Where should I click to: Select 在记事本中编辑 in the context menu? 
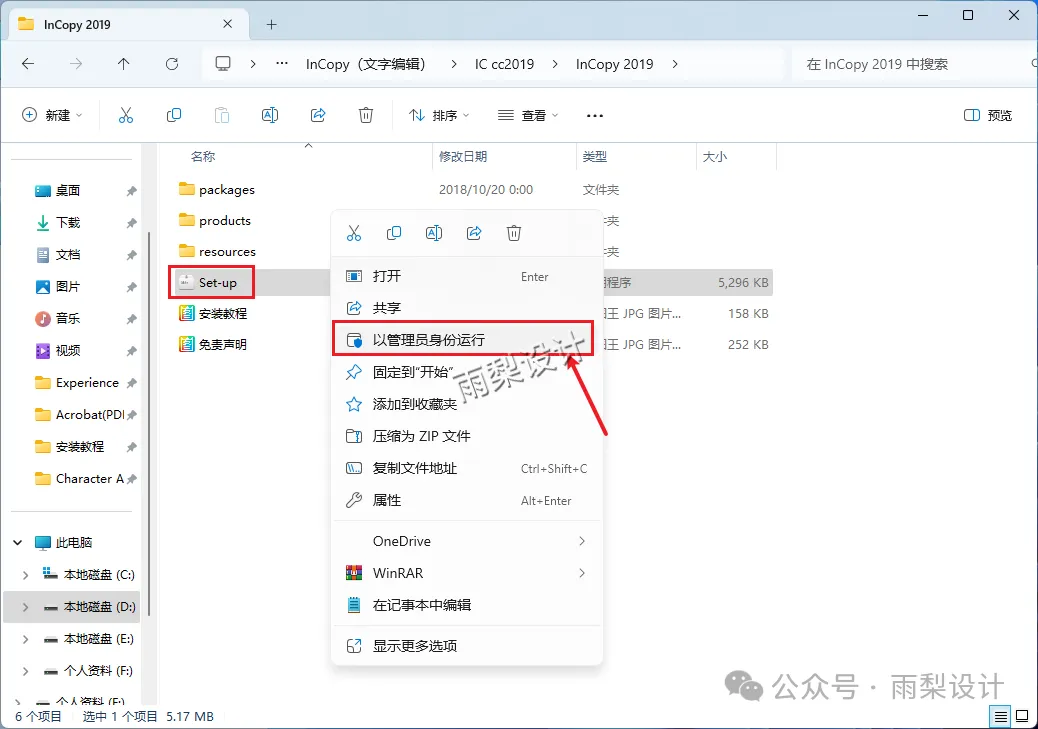[x=467, y=605]
